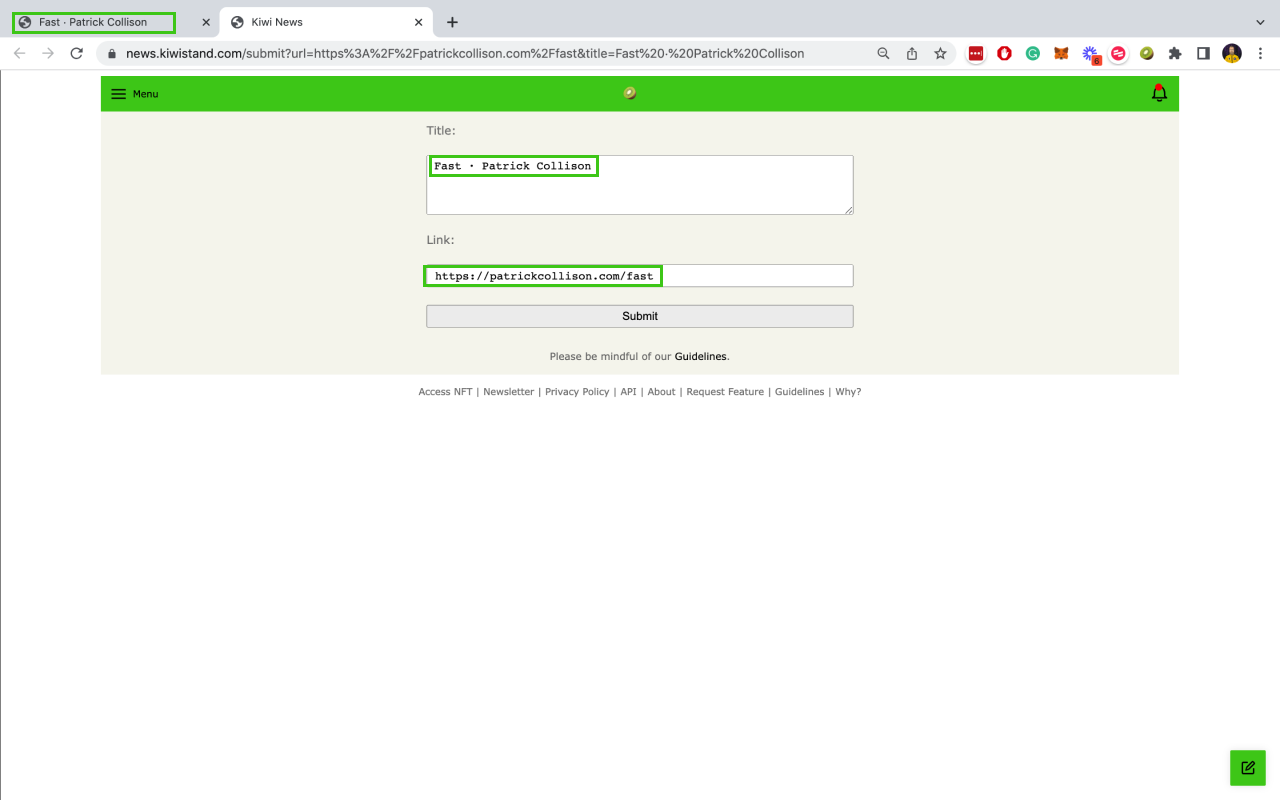The width and height of the screenshot is (1280, 800).
Task: Toggle the browser side panel
Action: pos(1204,54)
